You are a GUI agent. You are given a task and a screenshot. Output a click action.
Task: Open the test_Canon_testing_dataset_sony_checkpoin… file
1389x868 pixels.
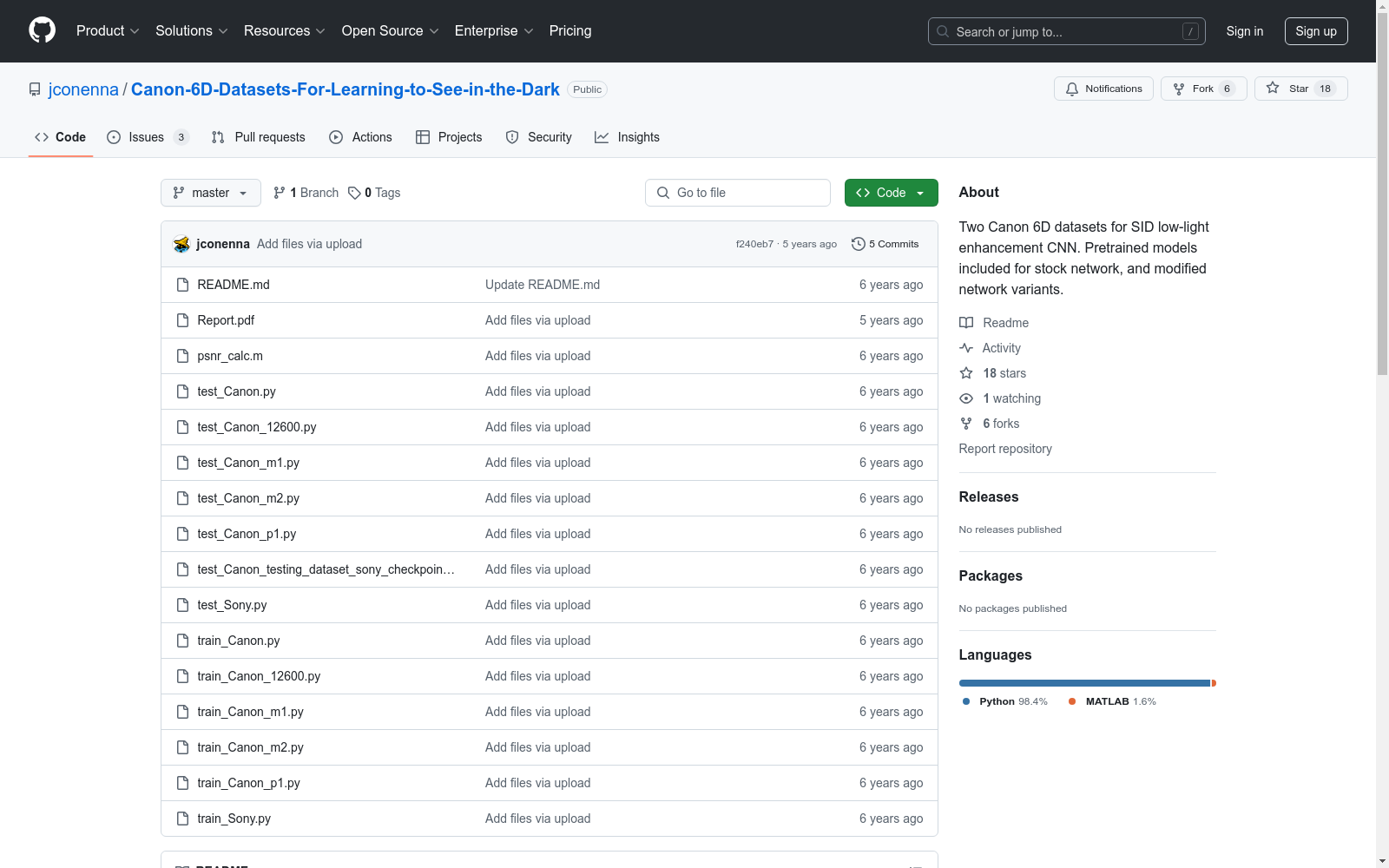pyautogui.click(x=326, y=569)
